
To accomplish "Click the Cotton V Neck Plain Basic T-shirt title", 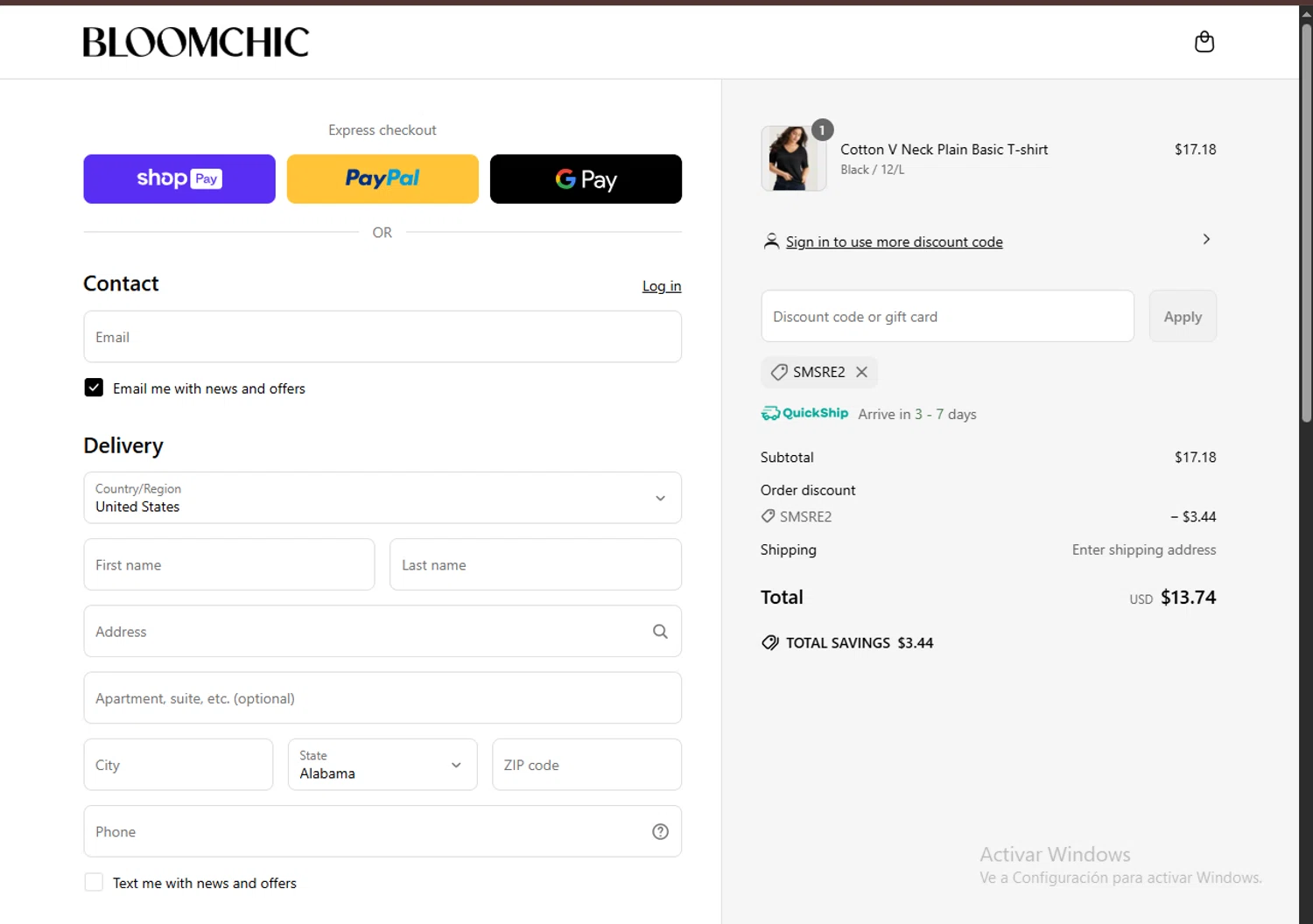I will 944,150.
